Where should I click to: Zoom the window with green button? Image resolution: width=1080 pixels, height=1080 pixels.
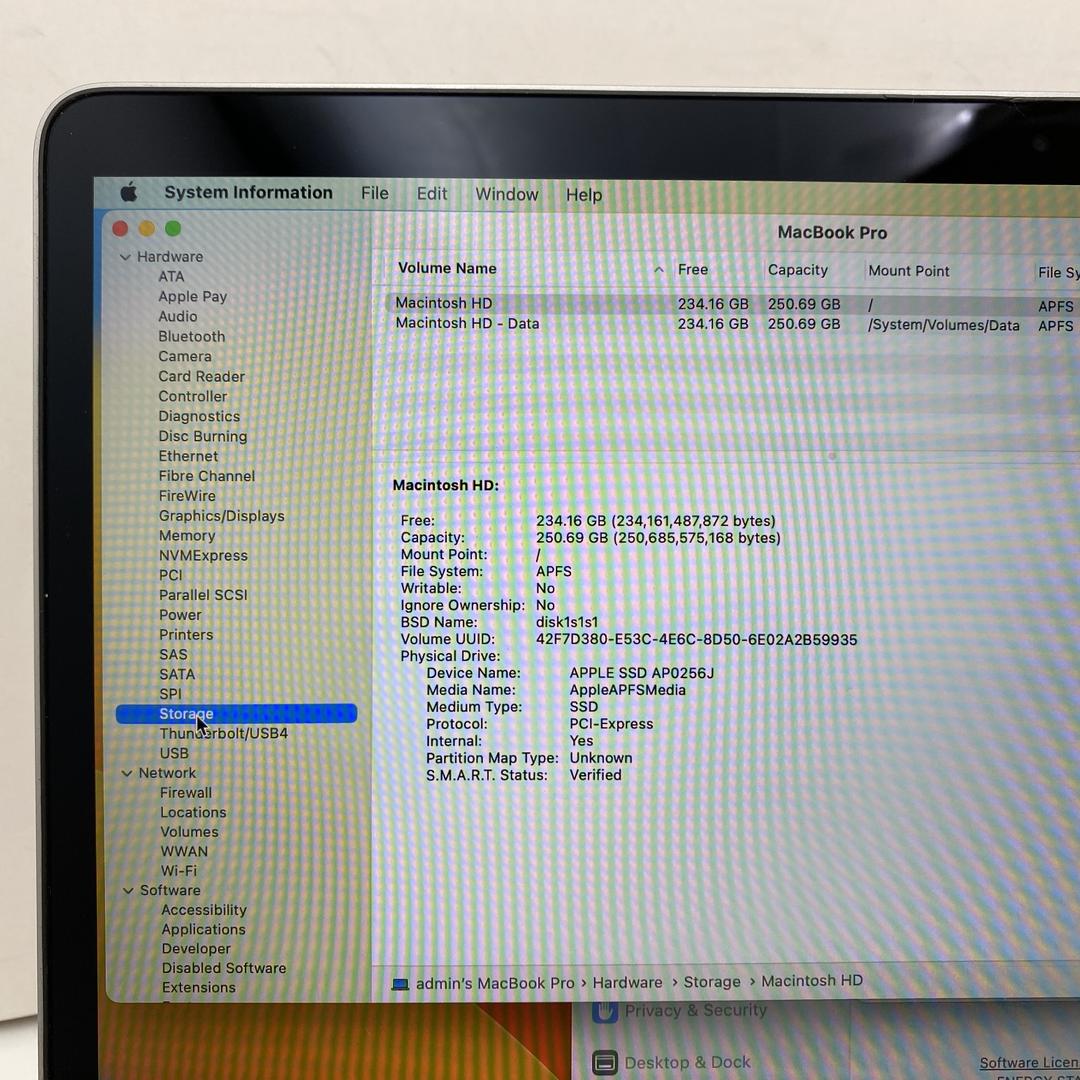173,228
